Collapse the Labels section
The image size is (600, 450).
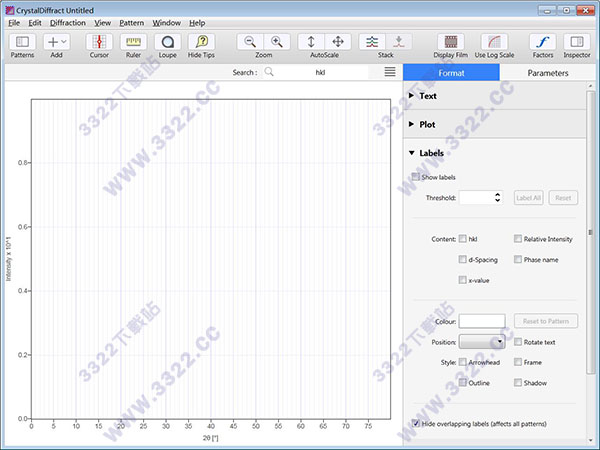(x=412, y=153)
